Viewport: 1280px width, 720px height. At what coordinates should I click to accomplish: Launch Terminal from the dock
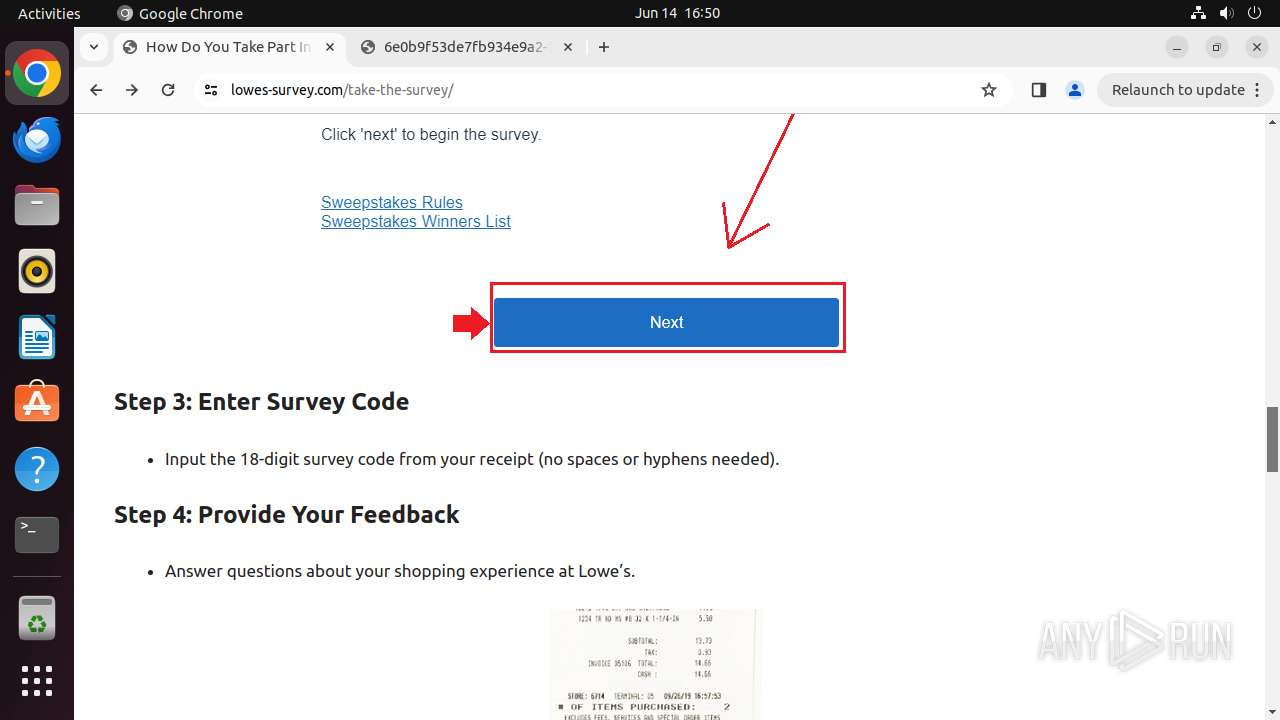tap(37, 535)
